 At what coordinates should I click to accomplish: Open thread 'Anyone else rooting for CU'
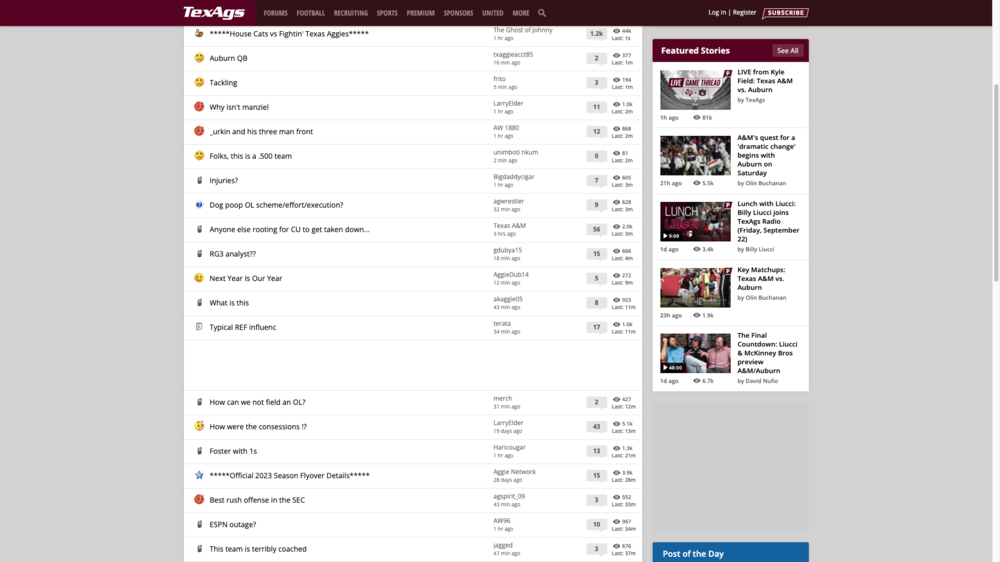point(289,230)
